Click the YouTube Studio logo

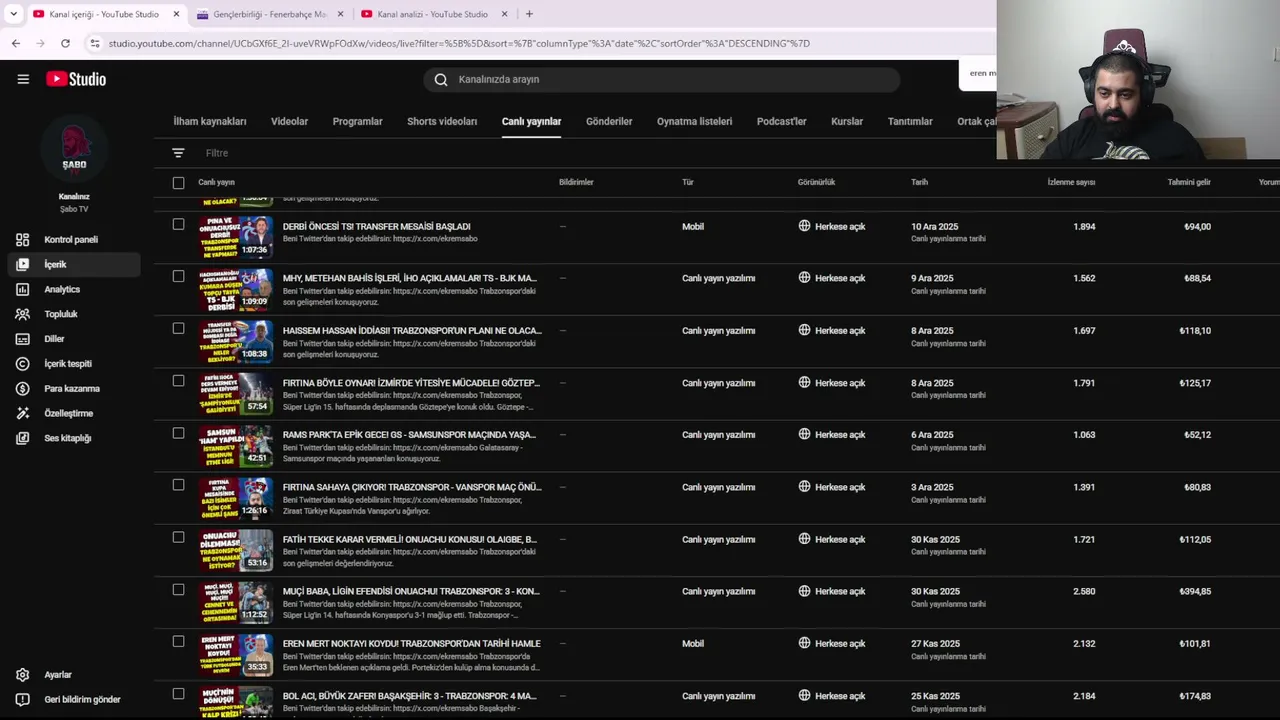(x=76, y=79)
